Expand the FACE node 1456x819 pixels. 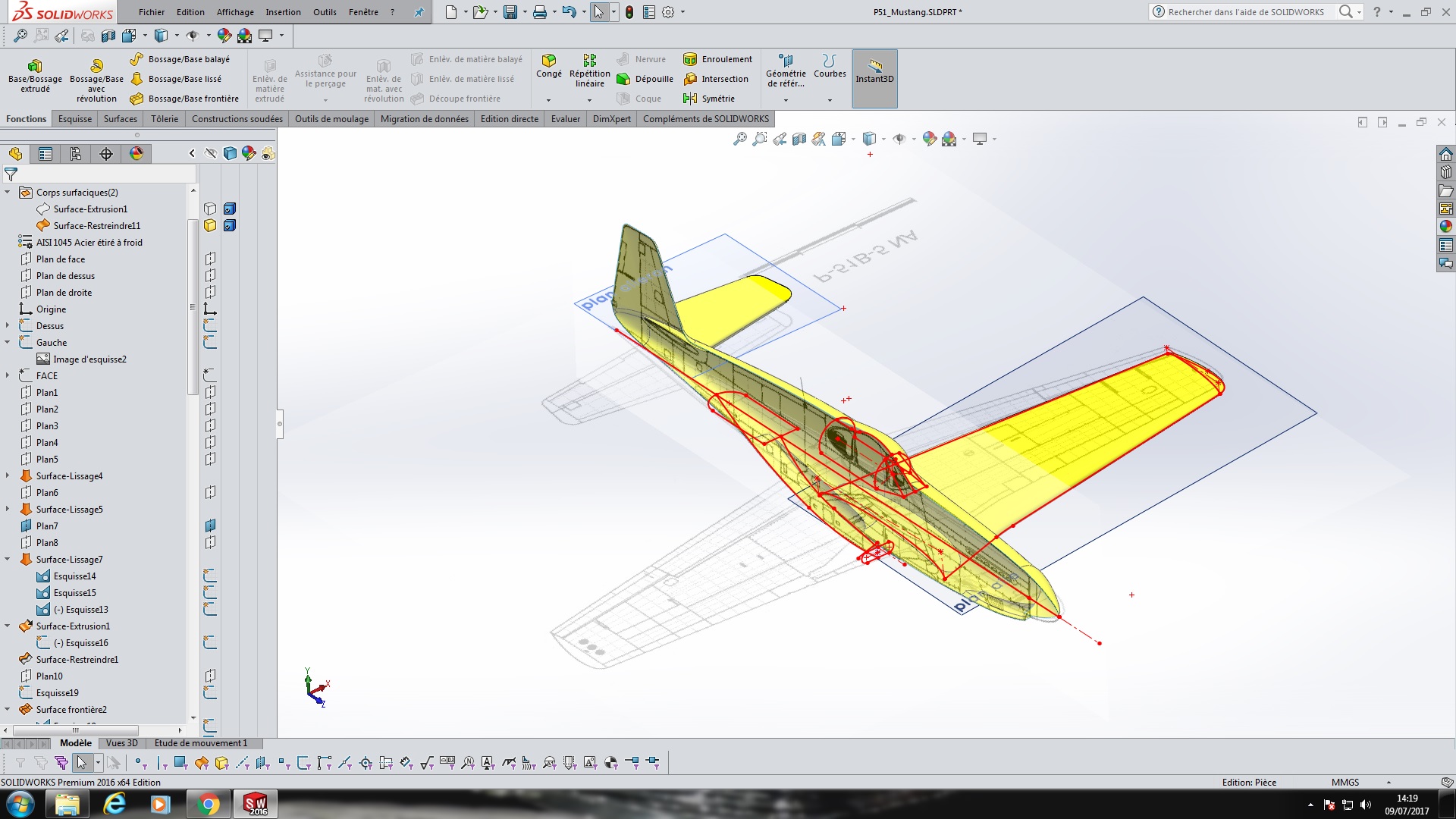pos(8,376)
